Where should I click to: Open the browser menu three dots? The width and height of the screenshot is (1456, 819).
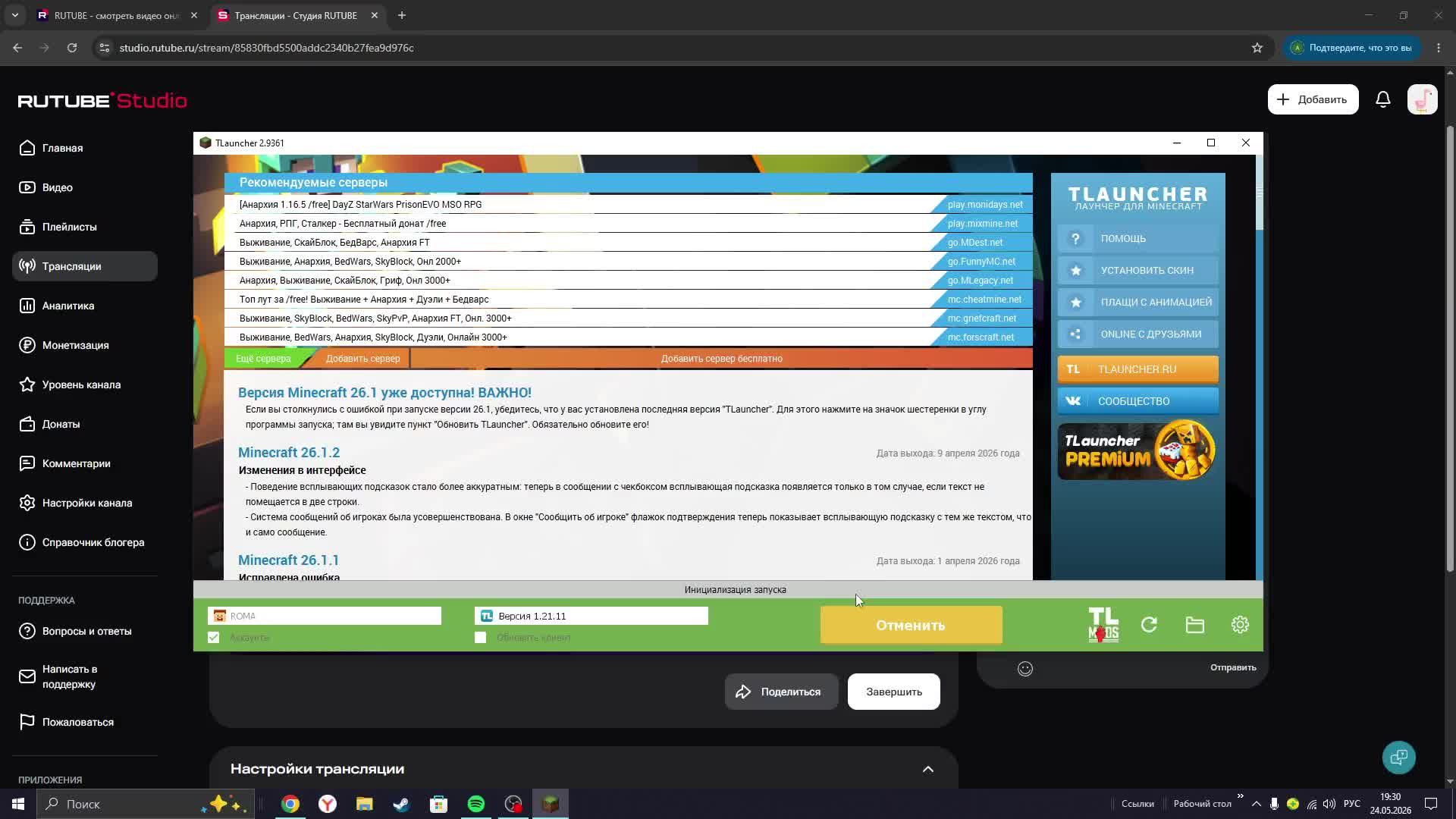1439,48
